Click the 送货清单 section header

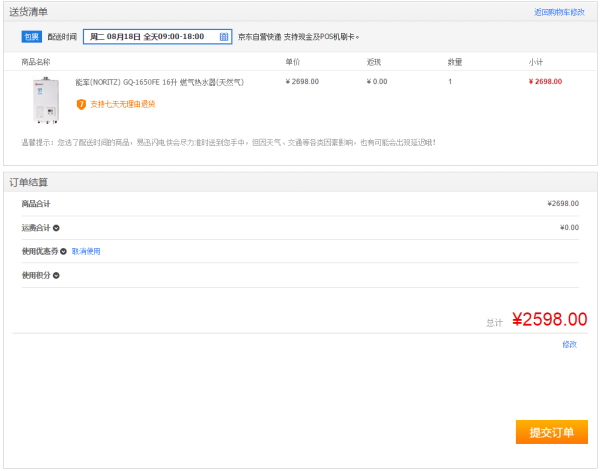(x=29, y=12)
